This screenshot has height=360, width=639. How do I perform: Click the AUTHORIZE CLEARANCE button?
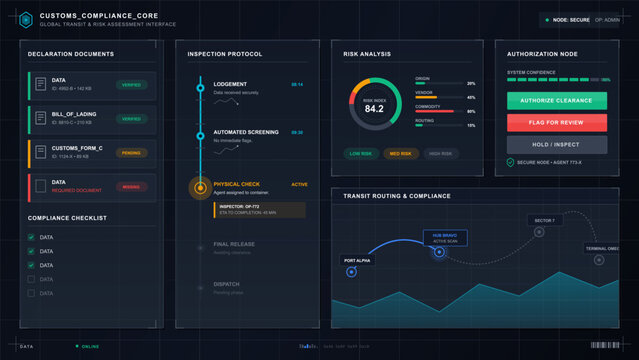tap(557, 100)
